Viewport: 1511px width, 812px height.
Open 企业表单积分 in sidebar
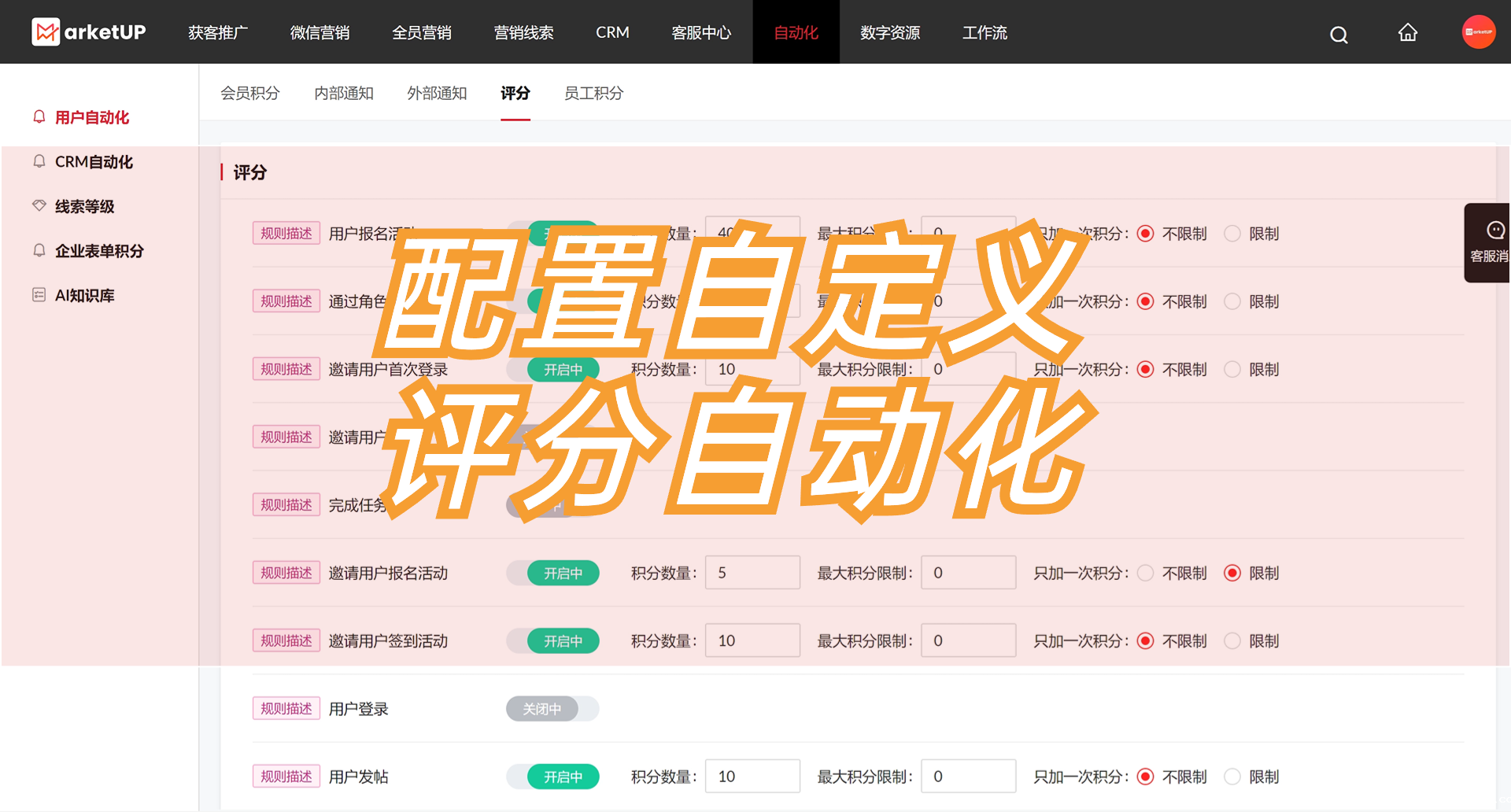(99, 251)
